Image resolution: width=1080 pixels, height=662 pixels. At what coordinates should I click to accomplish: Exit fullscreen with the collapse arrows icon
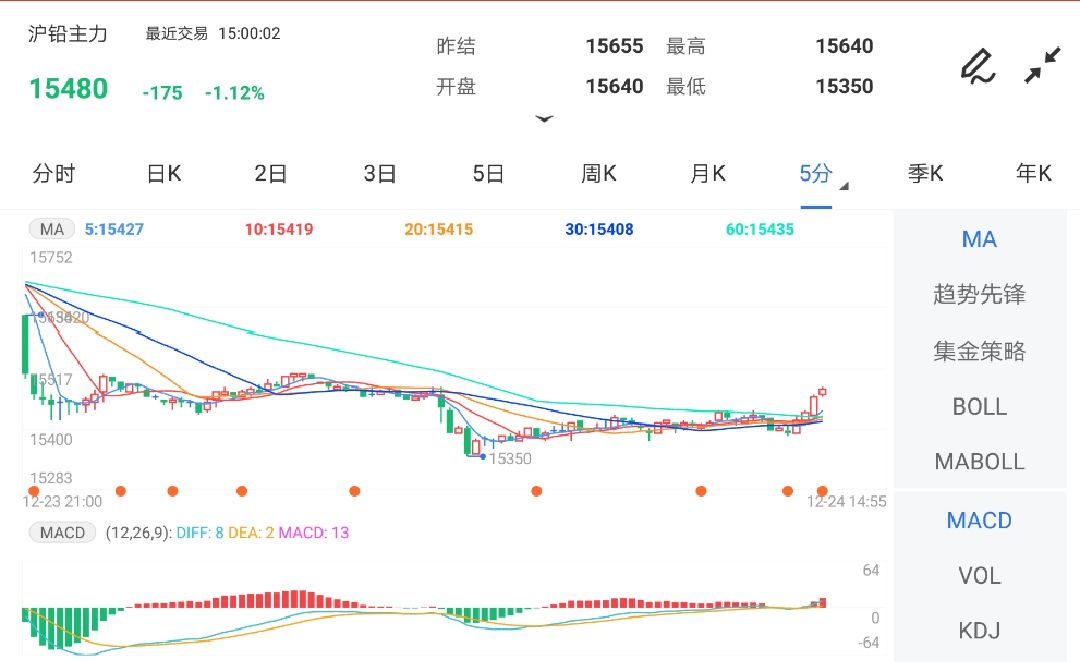[x=1042, y=65]
